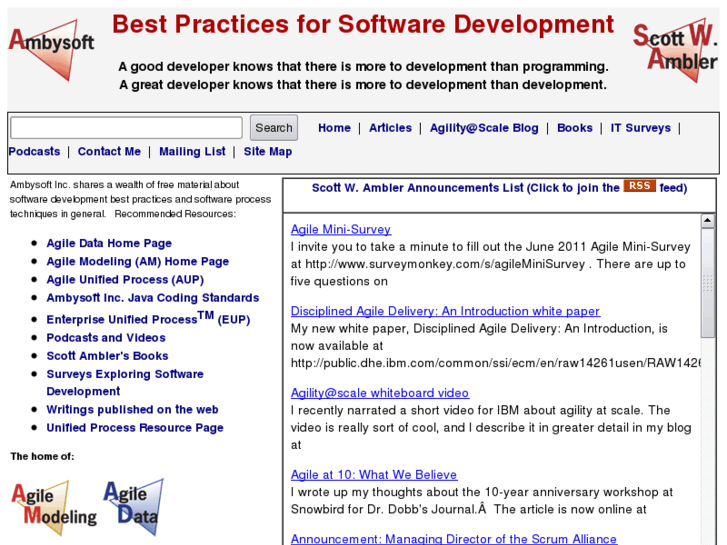Open Enterprise Unified Process (EUP) link

coord(148,318)
